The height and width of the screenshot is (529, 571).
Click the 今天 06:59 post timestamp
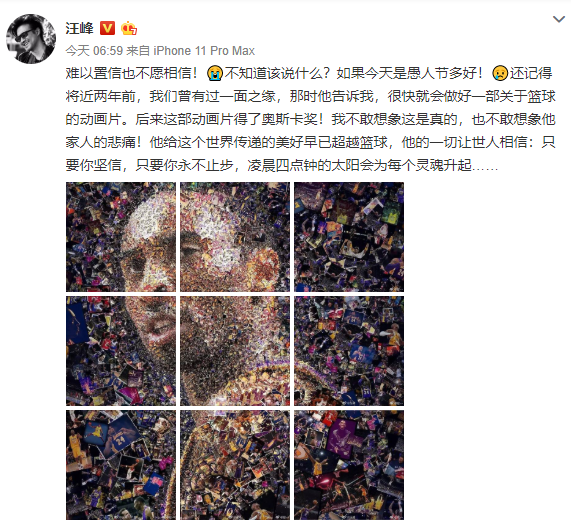(94, 51)
